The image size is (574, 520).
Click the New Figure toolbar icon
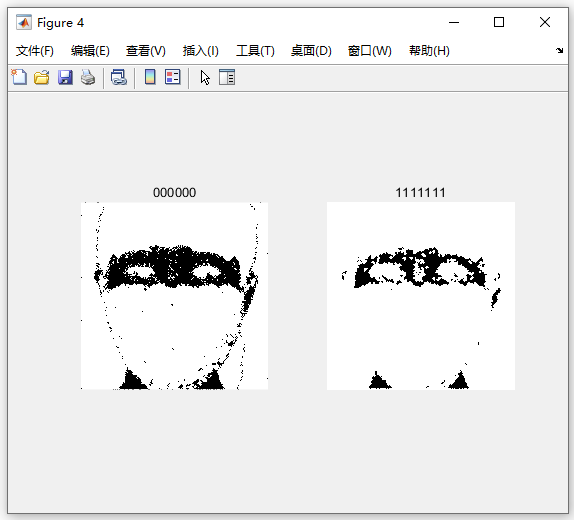tap(19, 77)
